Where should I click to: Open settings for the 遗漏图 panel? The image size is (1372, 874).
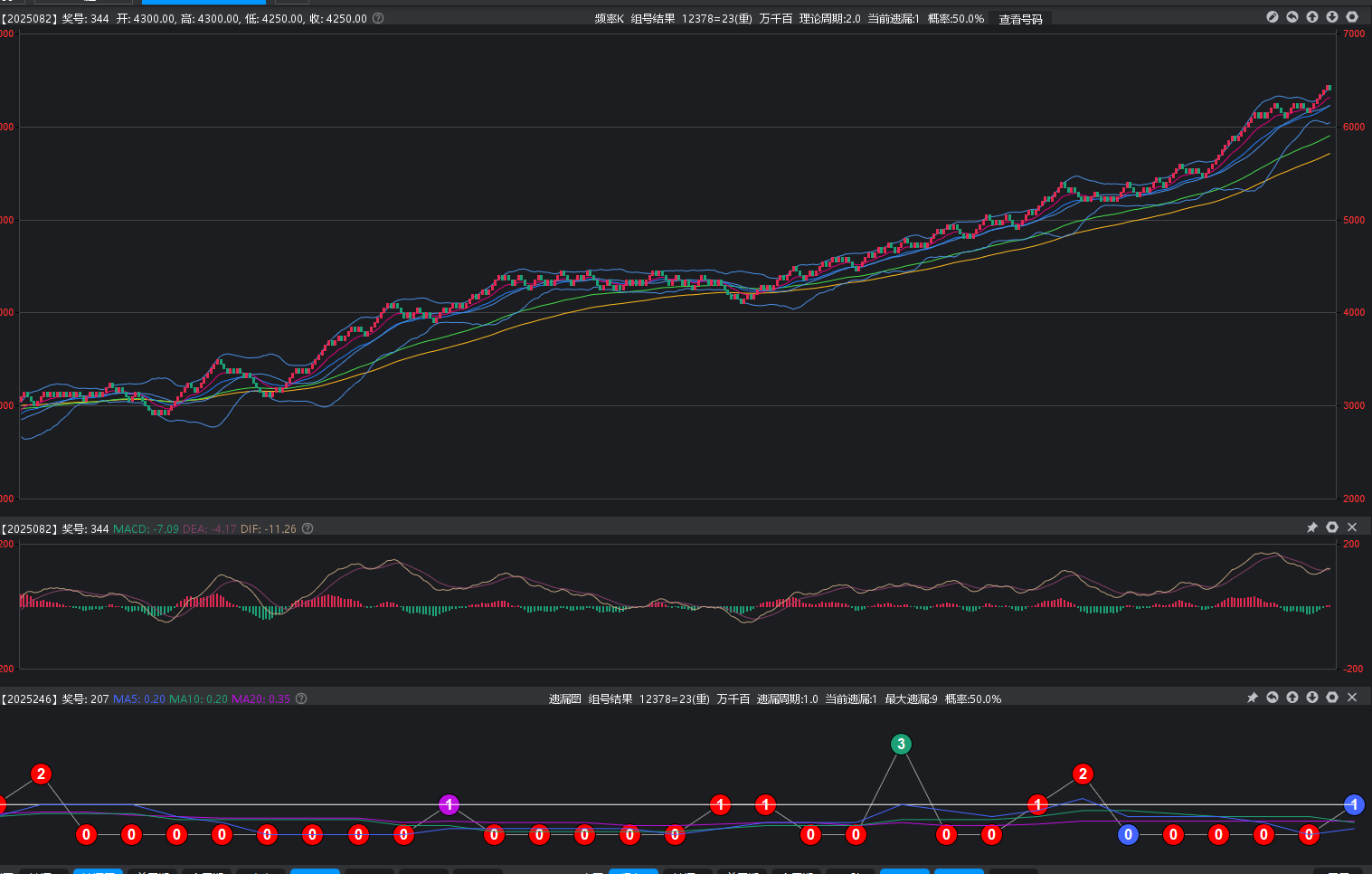[1332, 698]
